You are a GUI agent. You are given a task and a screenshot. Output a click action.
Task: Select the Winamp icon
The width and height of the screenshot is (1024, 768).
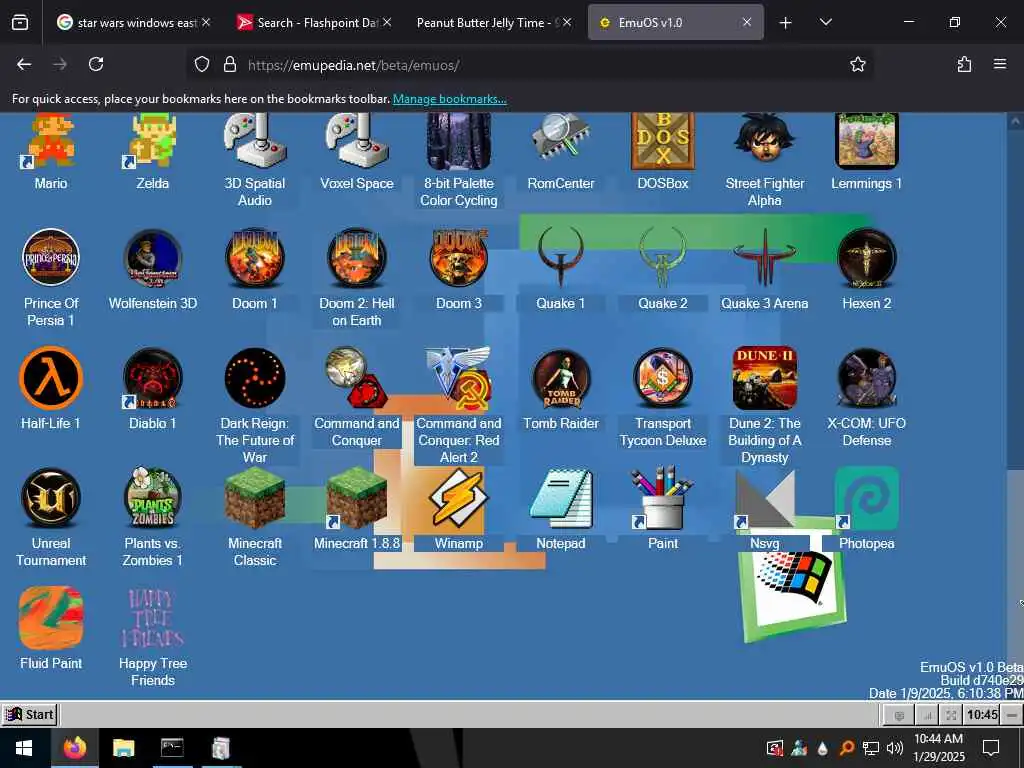pos(458,498)
